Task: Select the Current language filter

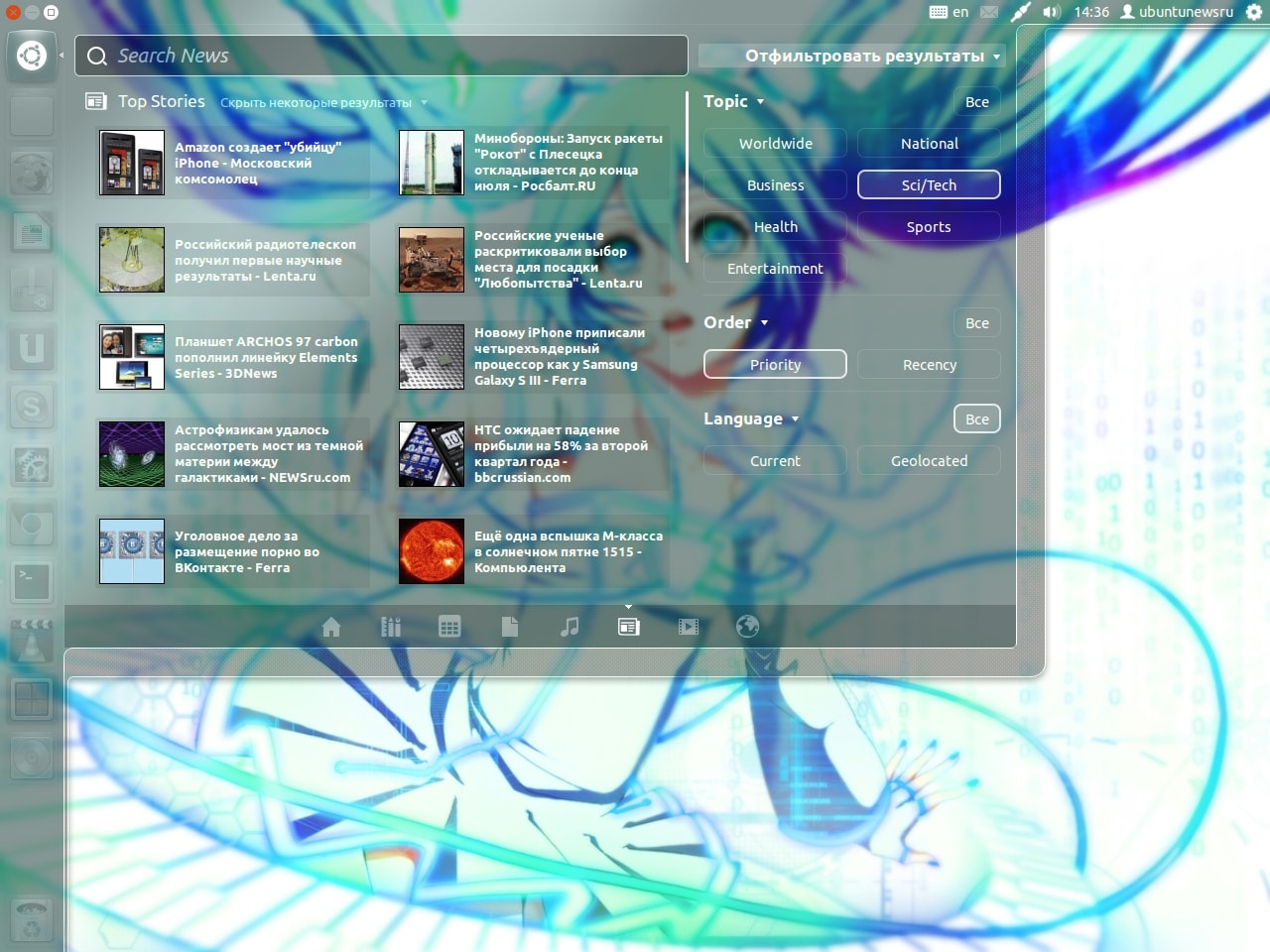Action: coord(775,461)
